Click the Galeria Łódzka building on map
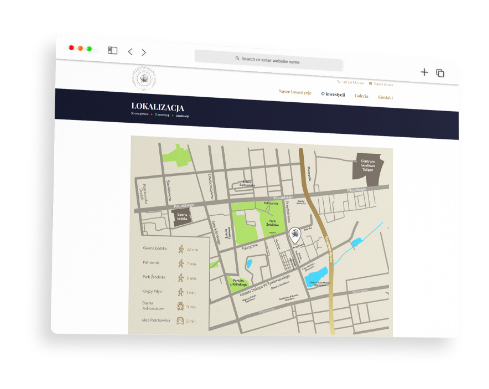The height and width of the screenshot is (389, 489). pos(182,217)
